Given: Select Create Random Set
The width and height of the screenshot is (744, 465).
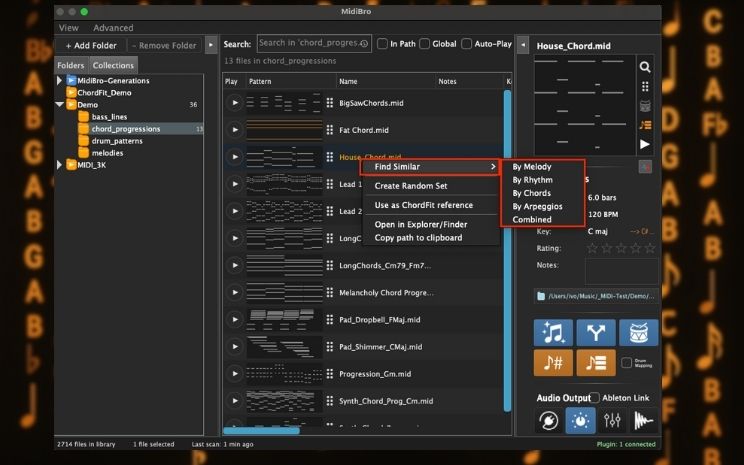Looking at the screenshot, I should tap(411, 186).
